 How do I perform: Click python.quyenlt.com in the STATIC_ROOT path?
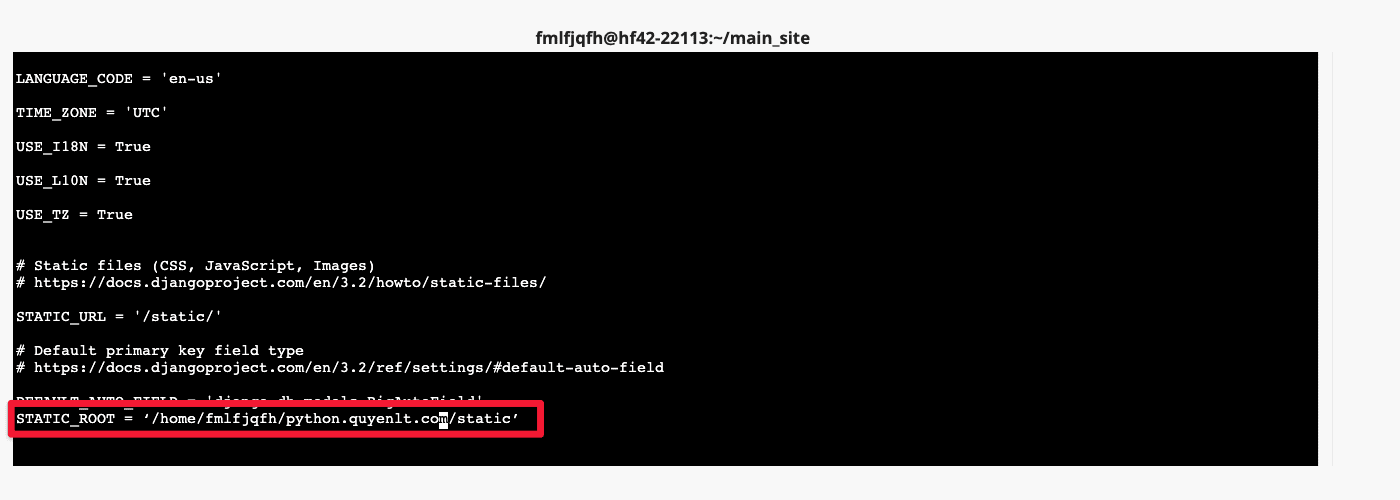[366, 418]
